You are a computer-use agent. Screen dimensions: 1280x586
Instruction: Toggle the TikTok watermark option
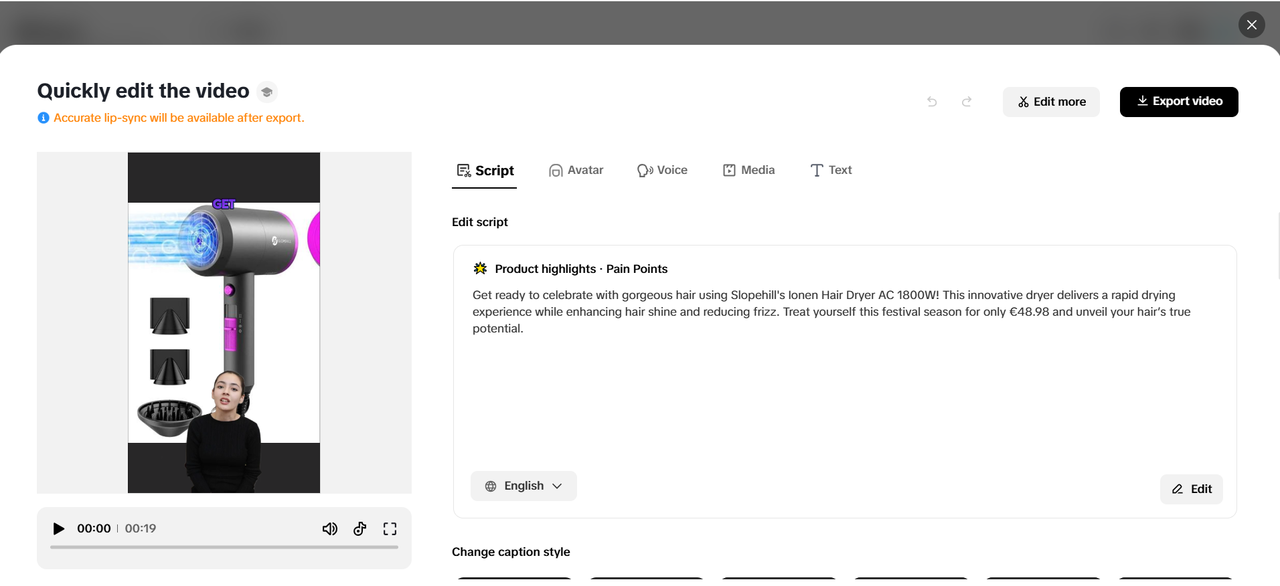359,528
